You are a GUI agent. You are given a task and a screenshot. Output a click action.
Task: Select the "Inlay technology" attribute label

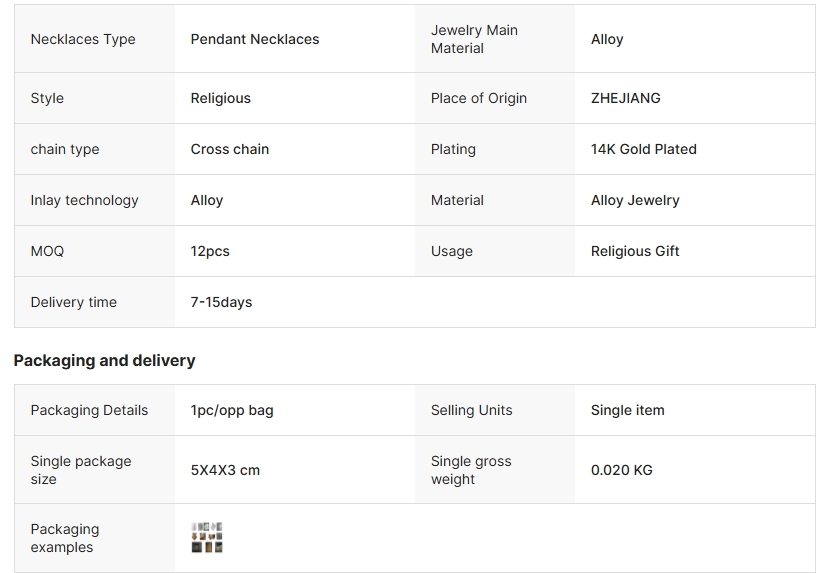pos(84,200)
